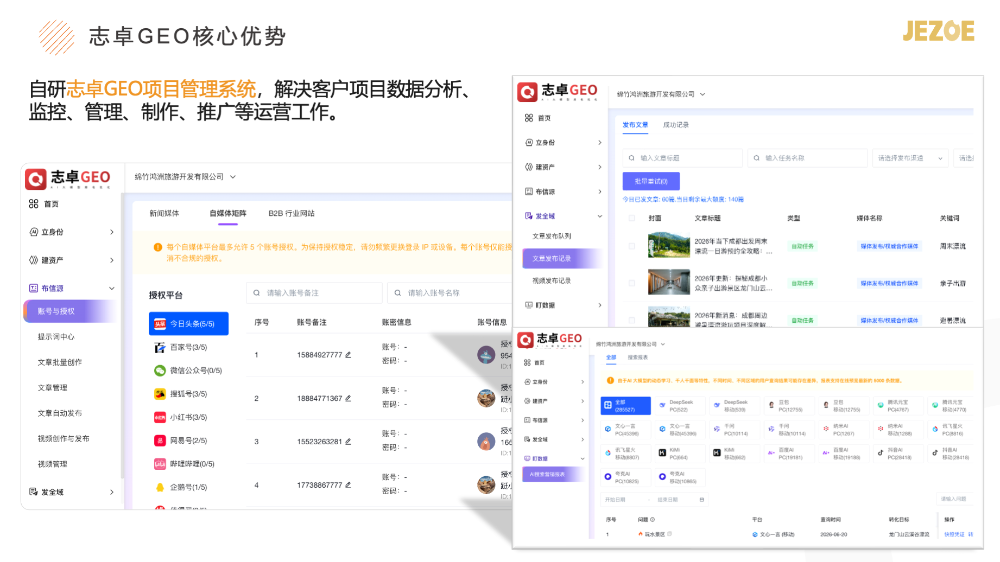The image size is (1000, 562).
Task: Click info icon beside 问题 column header
Action: pos(652,519)
